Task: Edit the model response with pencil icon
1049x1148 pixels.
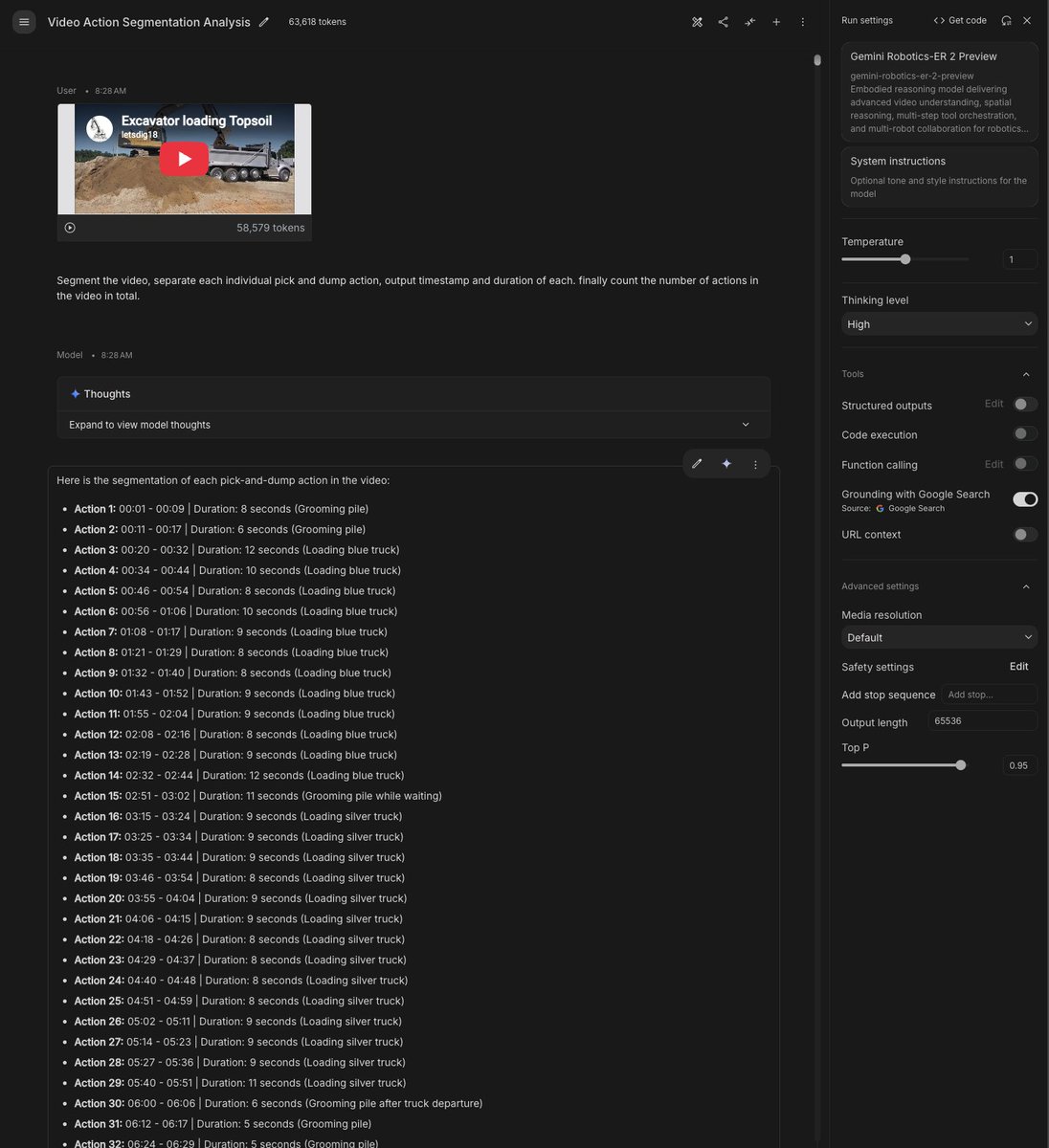Action: (697, 464)
